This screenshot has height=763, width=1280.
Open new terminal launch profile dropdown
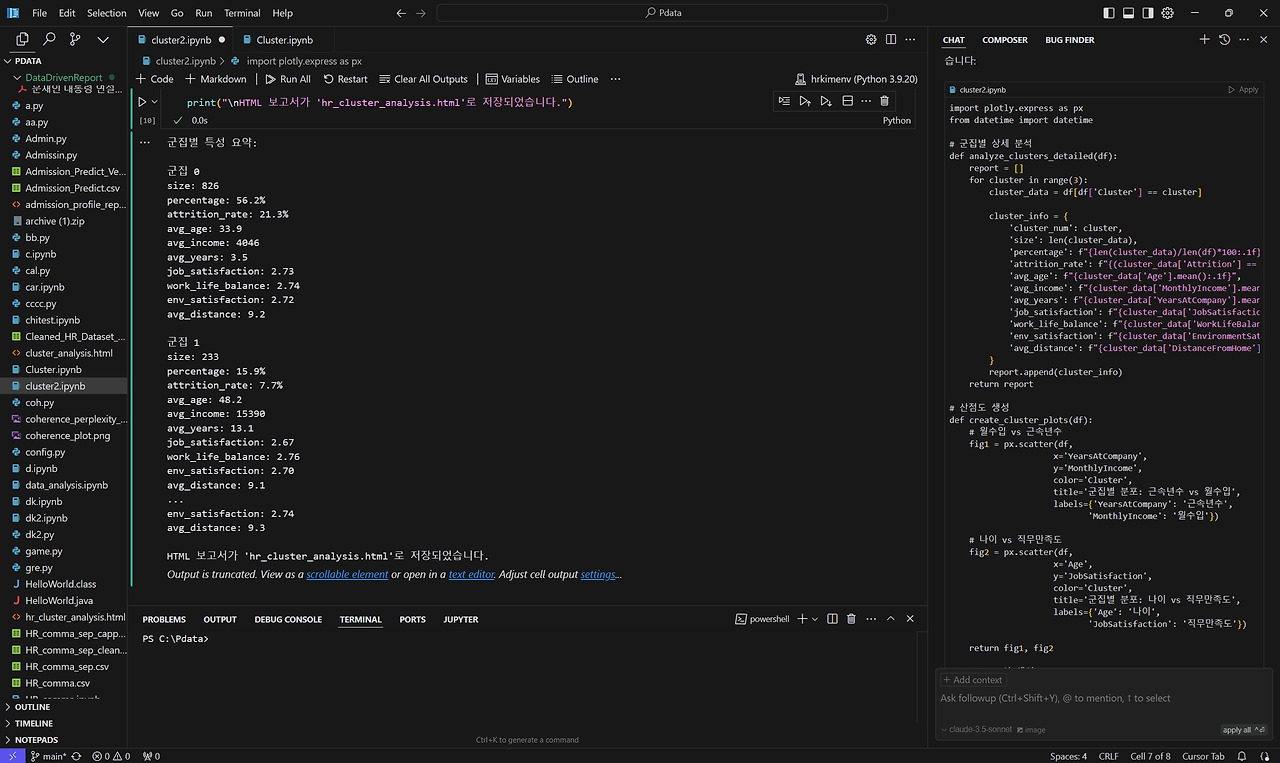[x=814, y=619]
